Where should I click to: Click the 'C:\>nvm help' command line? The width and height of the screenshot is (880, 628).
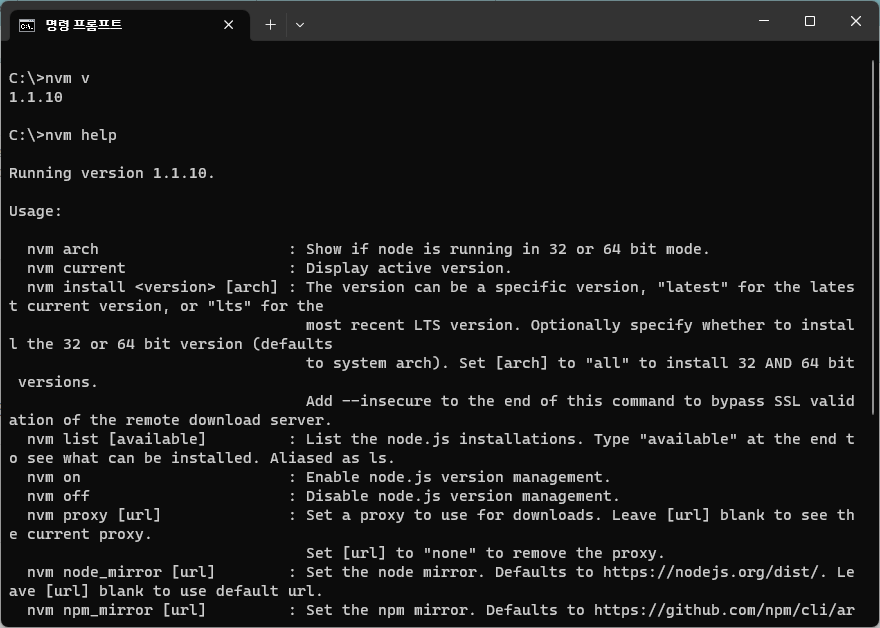(63, 135)
